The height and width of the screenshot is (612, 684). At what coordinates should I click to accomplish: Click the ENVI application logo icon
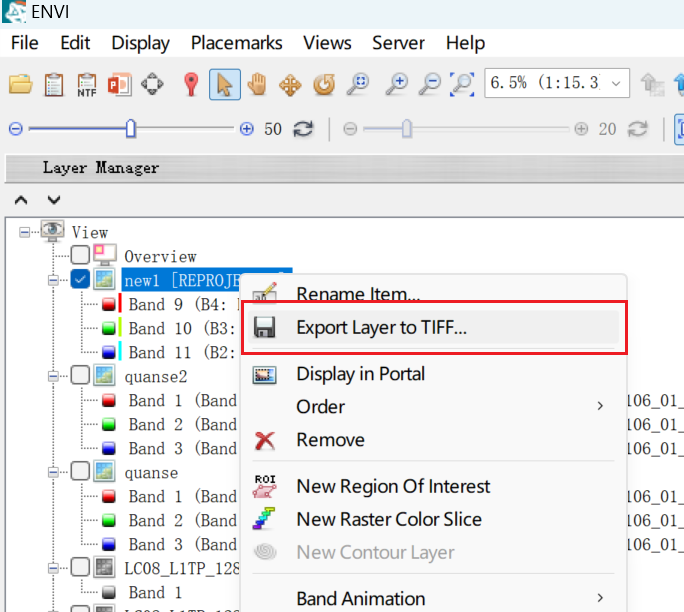tap(14, 12)
